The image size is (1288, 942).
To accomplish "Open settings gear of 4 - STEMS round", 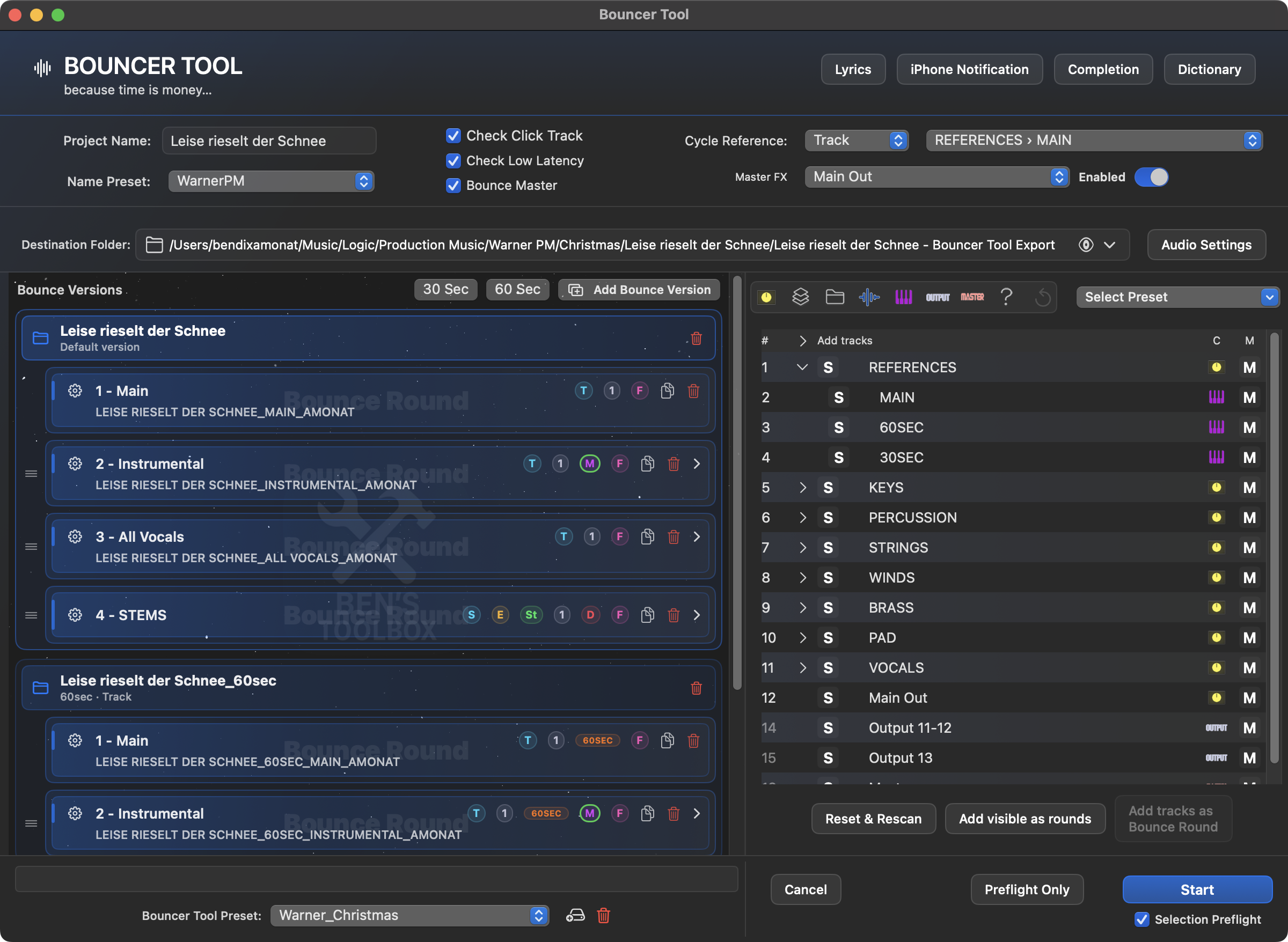I will (x=75, y=615).
